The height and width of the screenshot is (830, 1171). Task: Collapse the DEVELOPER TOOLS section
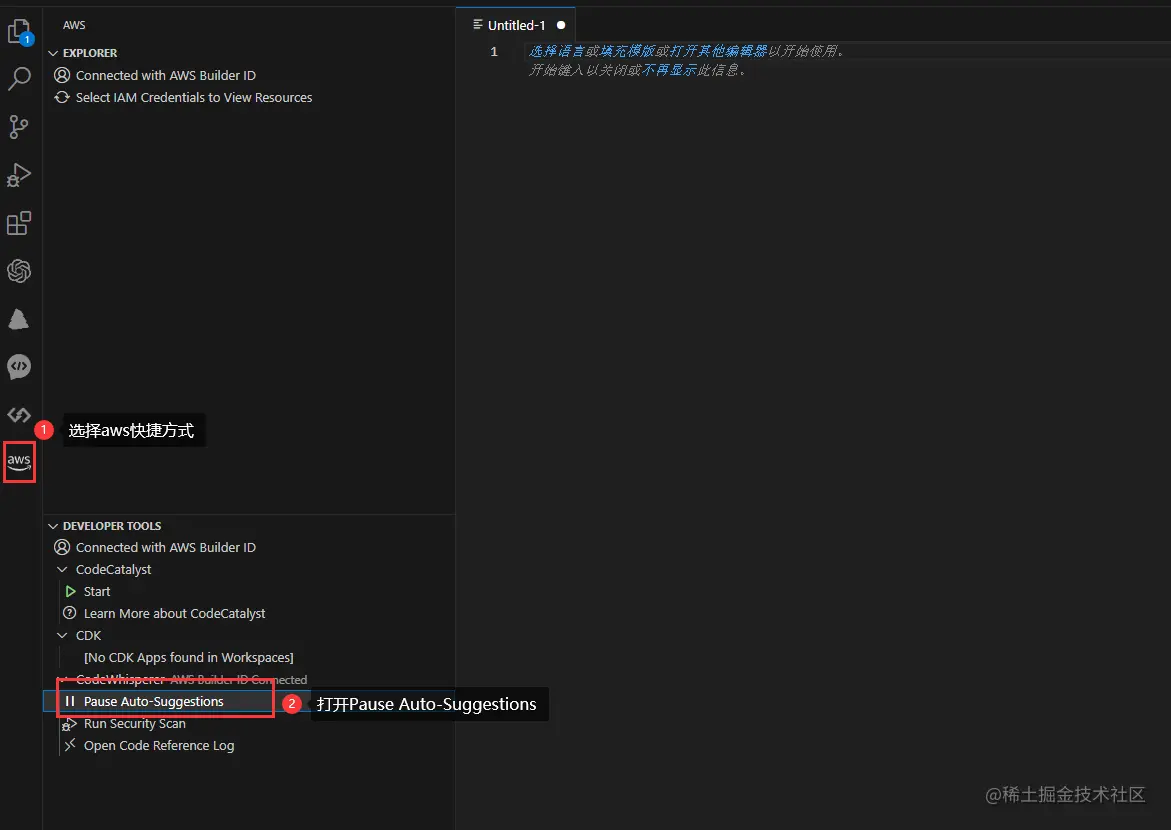point(53,526)
